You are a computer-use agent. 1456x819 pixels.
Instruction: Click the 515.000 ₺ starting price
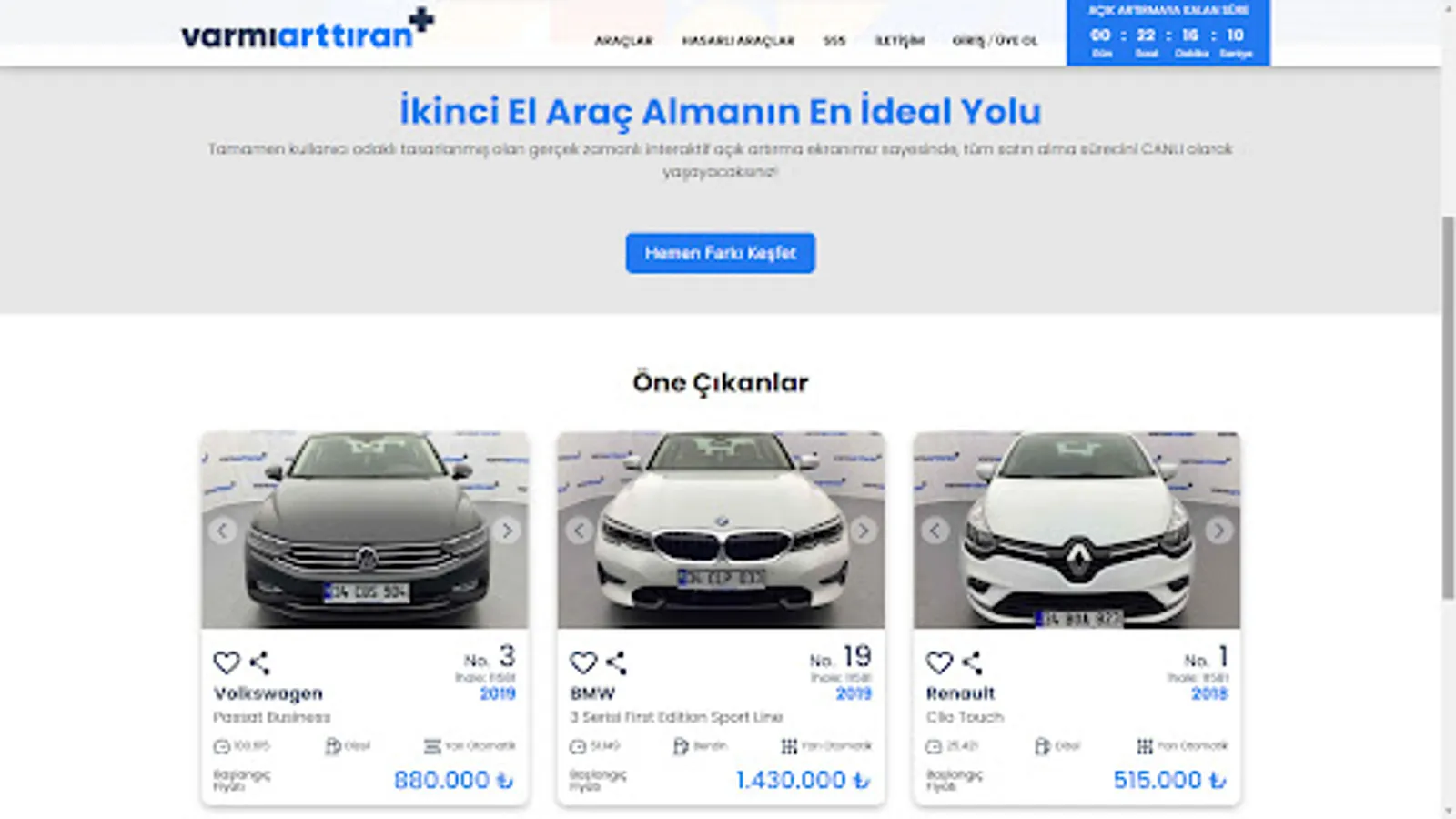pos(1169,780)
